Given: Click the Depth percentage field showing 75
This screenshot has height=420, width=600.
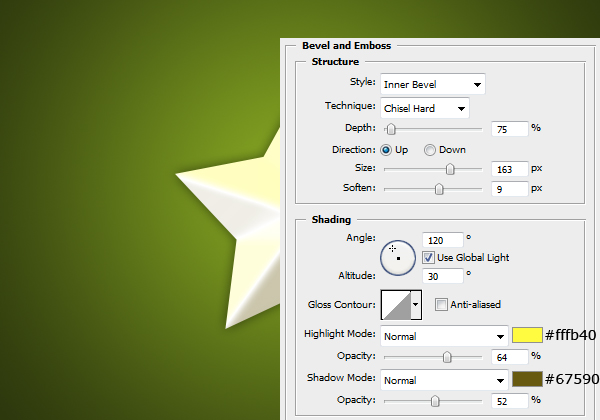Looking at the screenshot, I should 510,129.
